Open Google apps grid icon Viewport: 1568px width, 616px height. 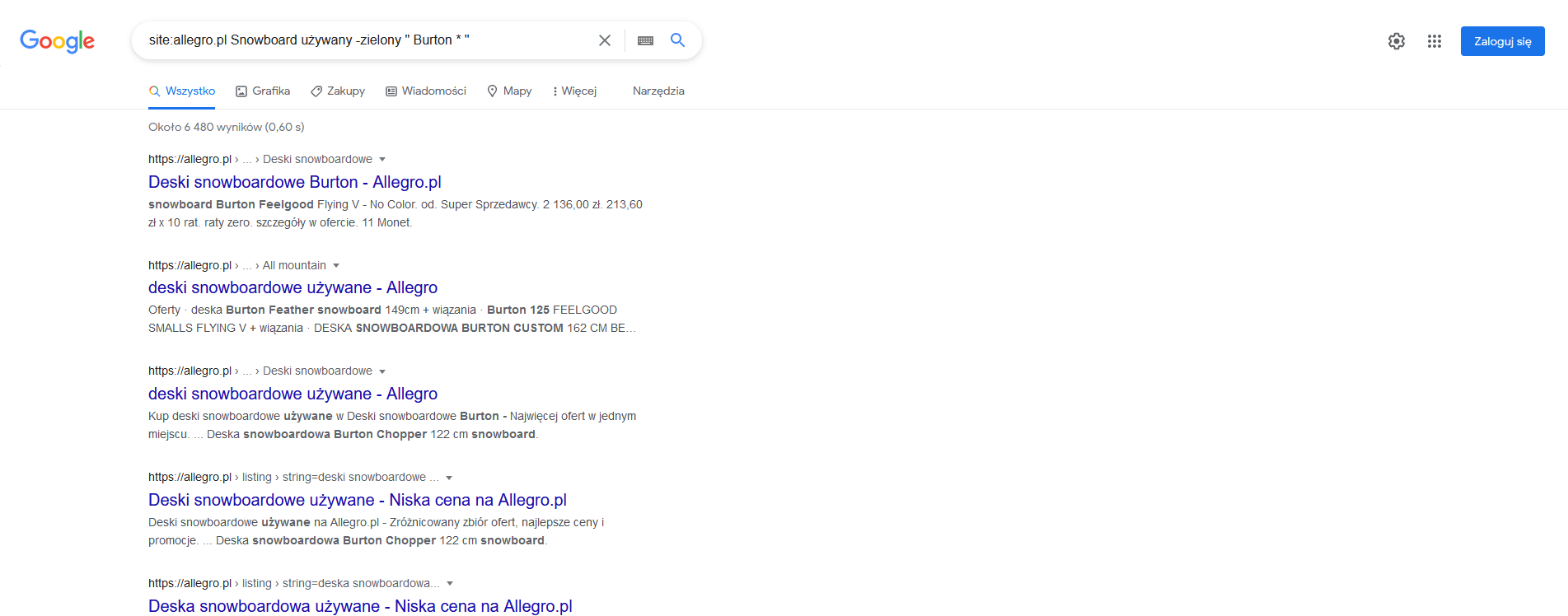1435,41
